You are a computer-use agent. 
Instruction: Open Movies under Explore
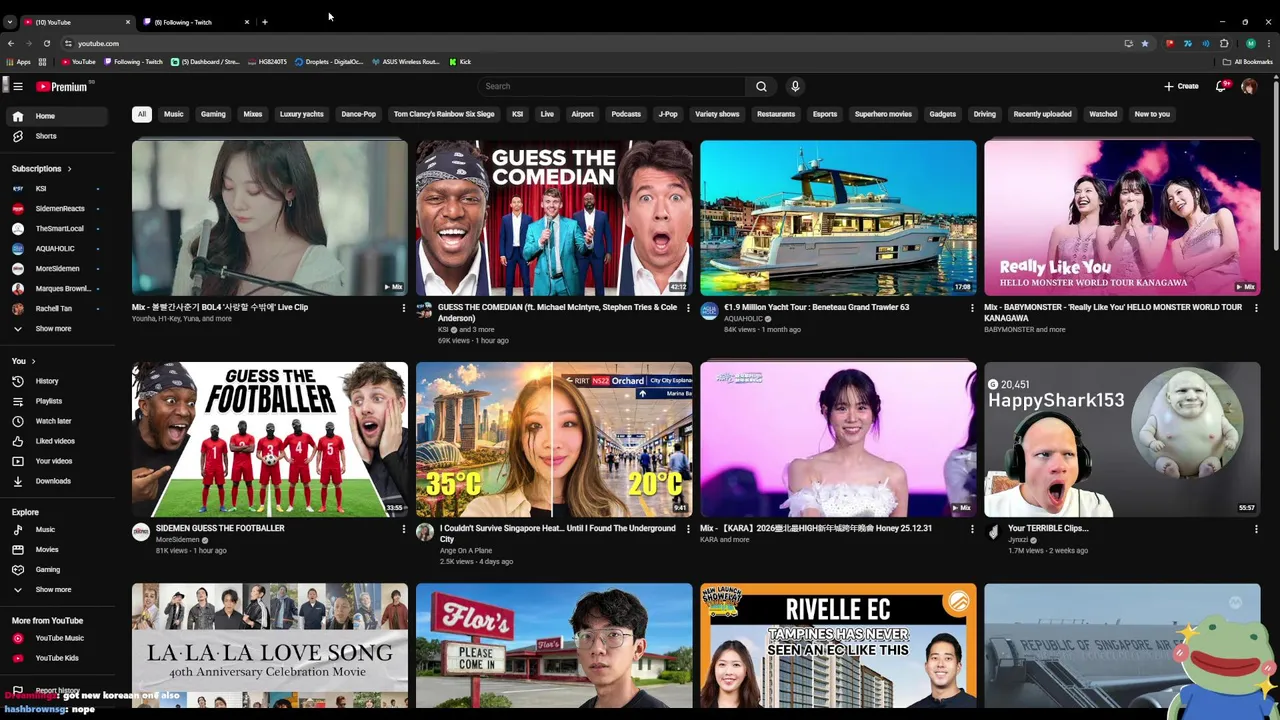pos(56,550)
